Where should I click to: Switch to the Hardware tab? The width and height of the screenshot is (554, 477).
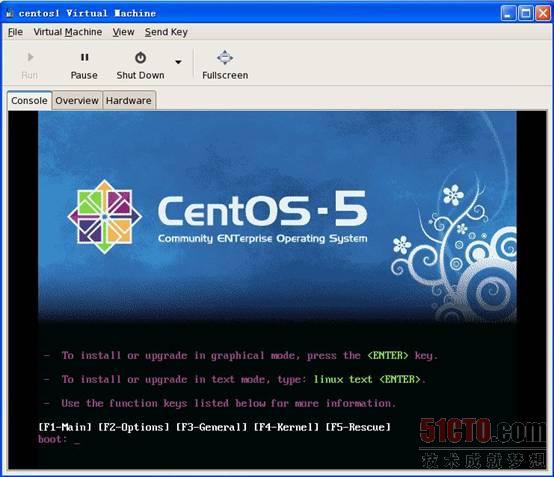point(129,101)
